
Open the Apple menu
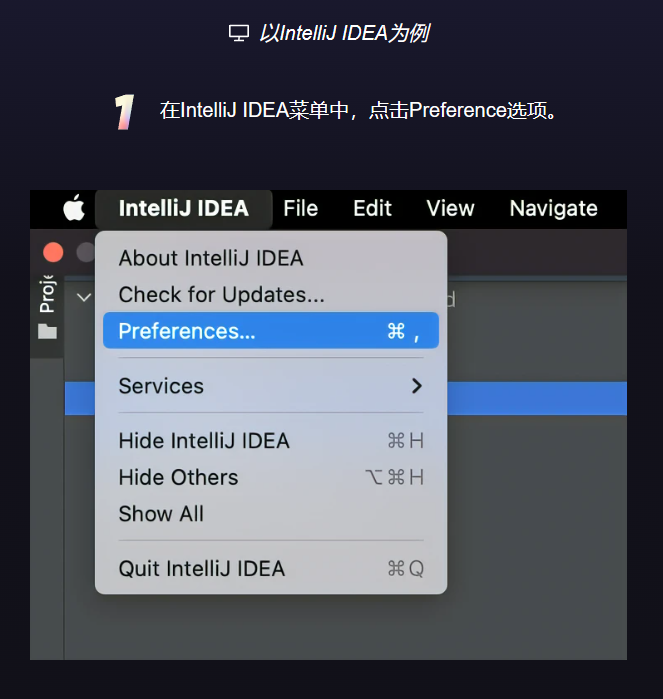(74, 208)
